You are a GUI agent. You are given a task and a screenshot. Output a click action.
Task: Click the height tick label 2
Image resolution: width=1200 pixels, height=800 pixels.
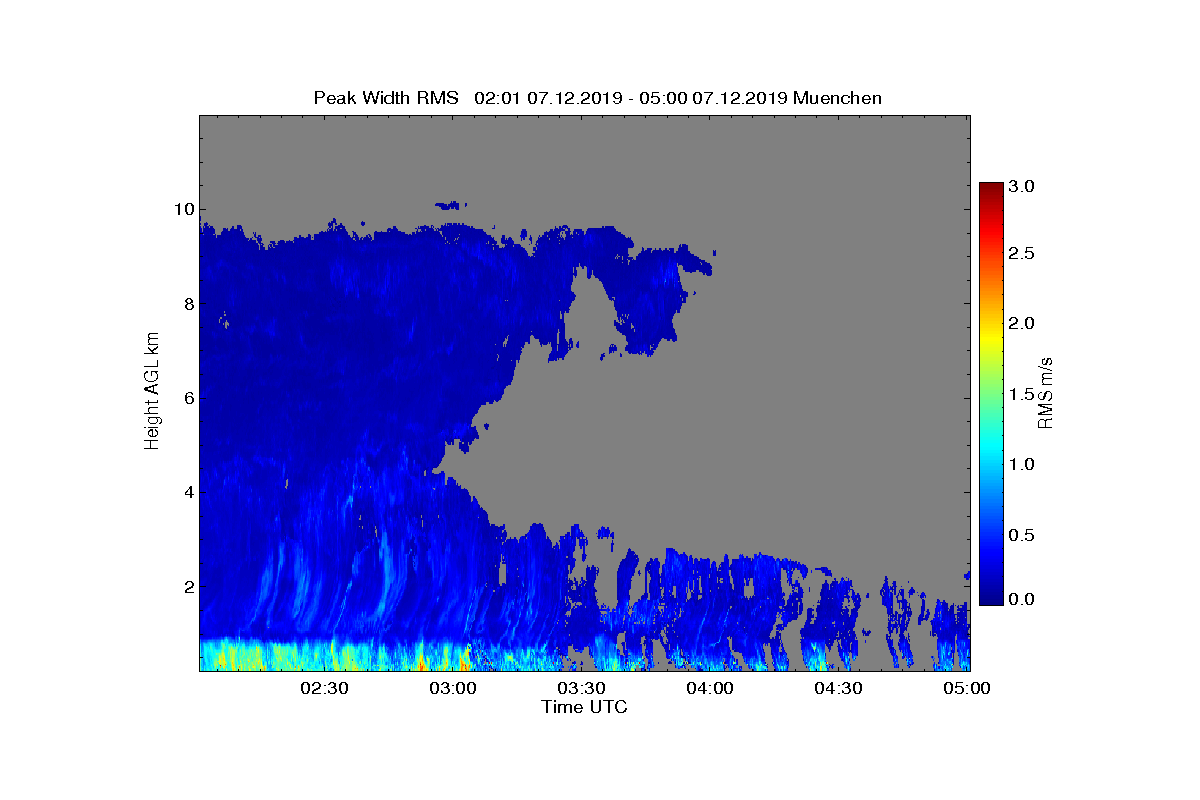[188, 586]
